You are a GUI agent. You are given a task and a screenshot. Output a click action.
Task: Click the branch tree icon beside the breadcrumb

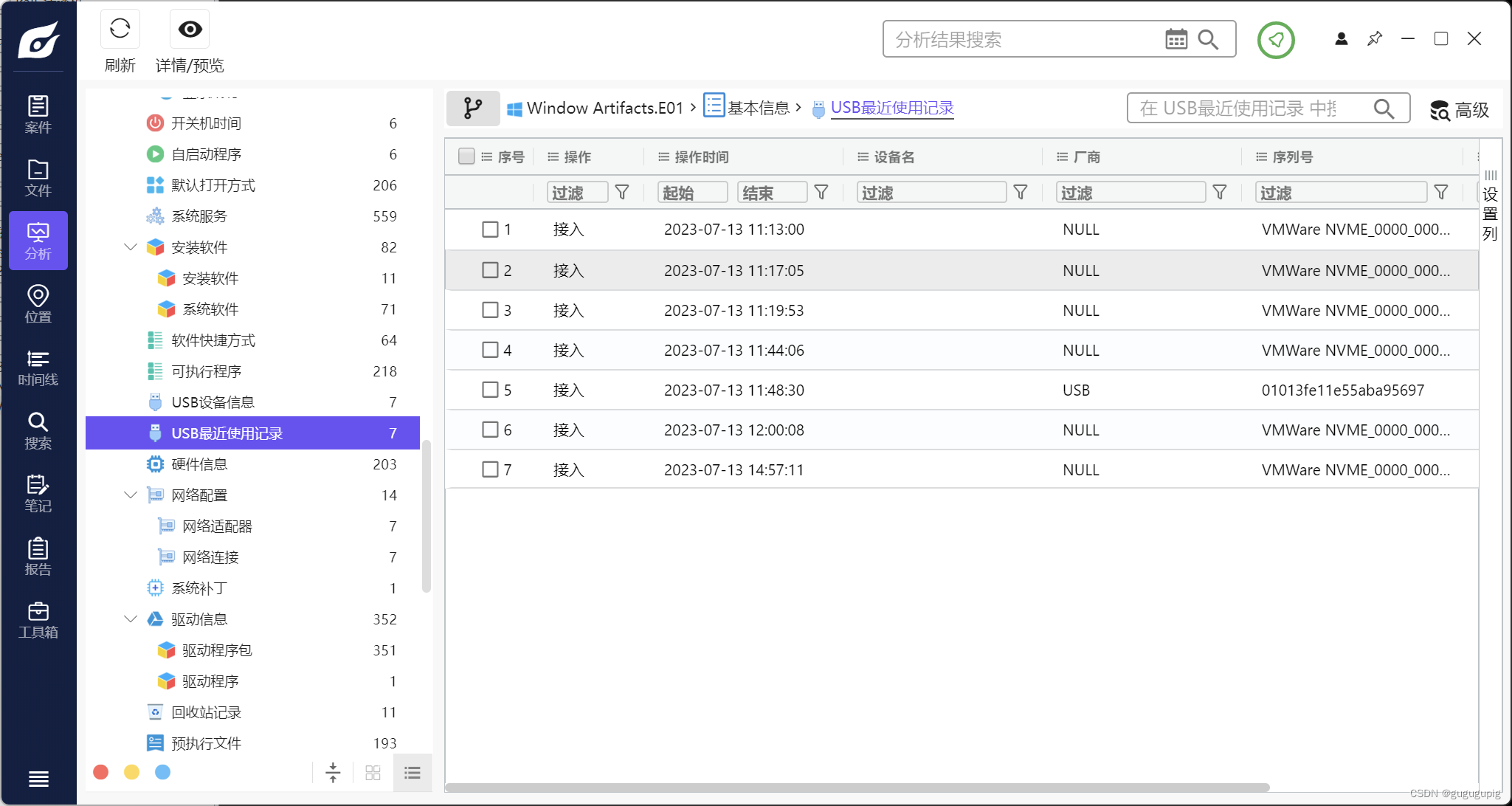pos(473,108)
